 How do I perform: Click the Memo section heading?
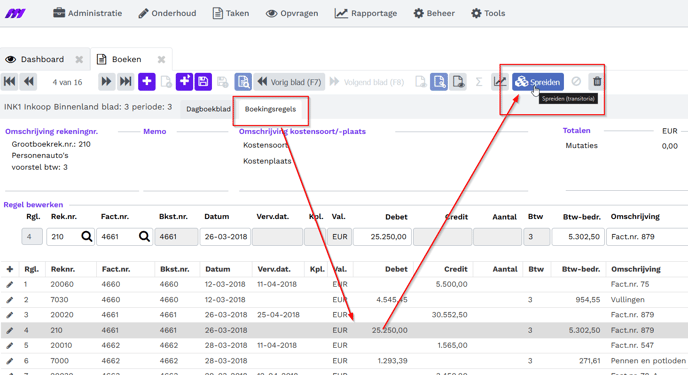click(154, 131)
